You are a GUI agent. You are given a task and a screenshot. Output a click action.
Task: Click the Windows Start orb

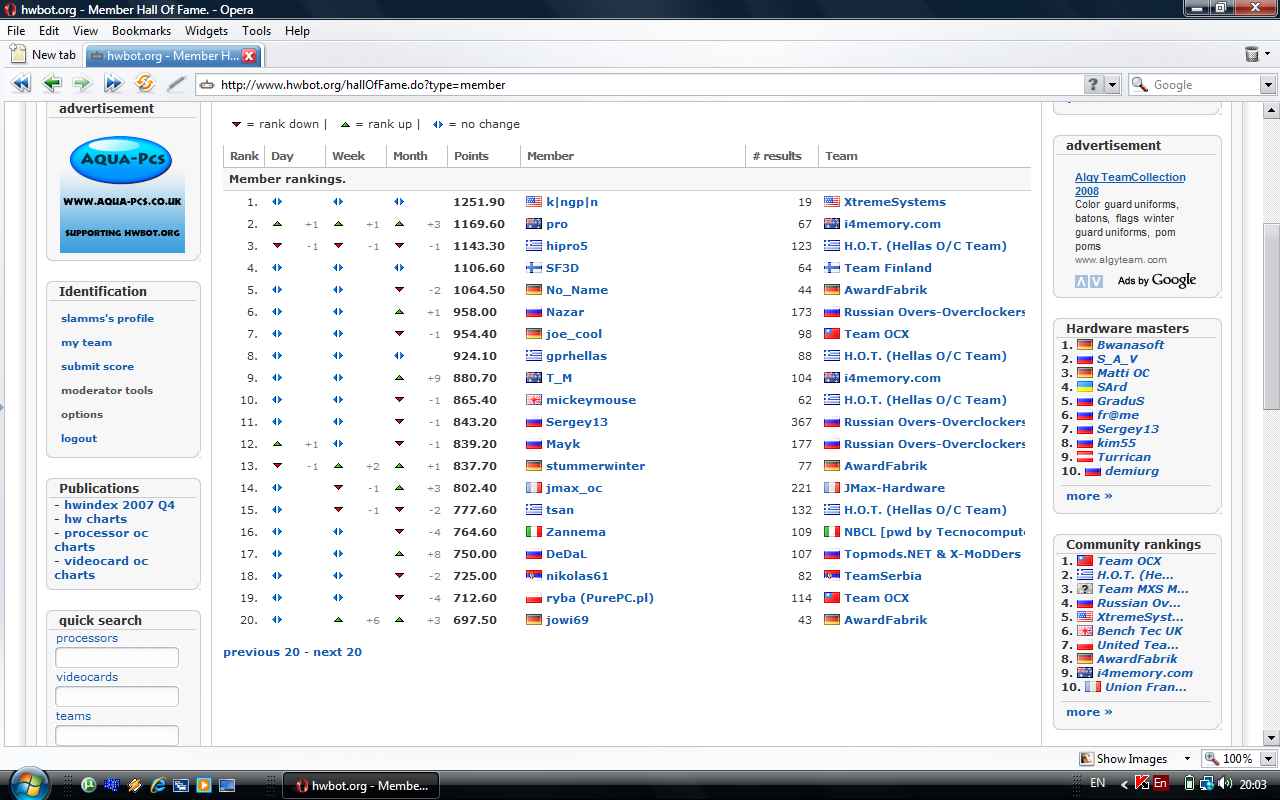(28, 783)
